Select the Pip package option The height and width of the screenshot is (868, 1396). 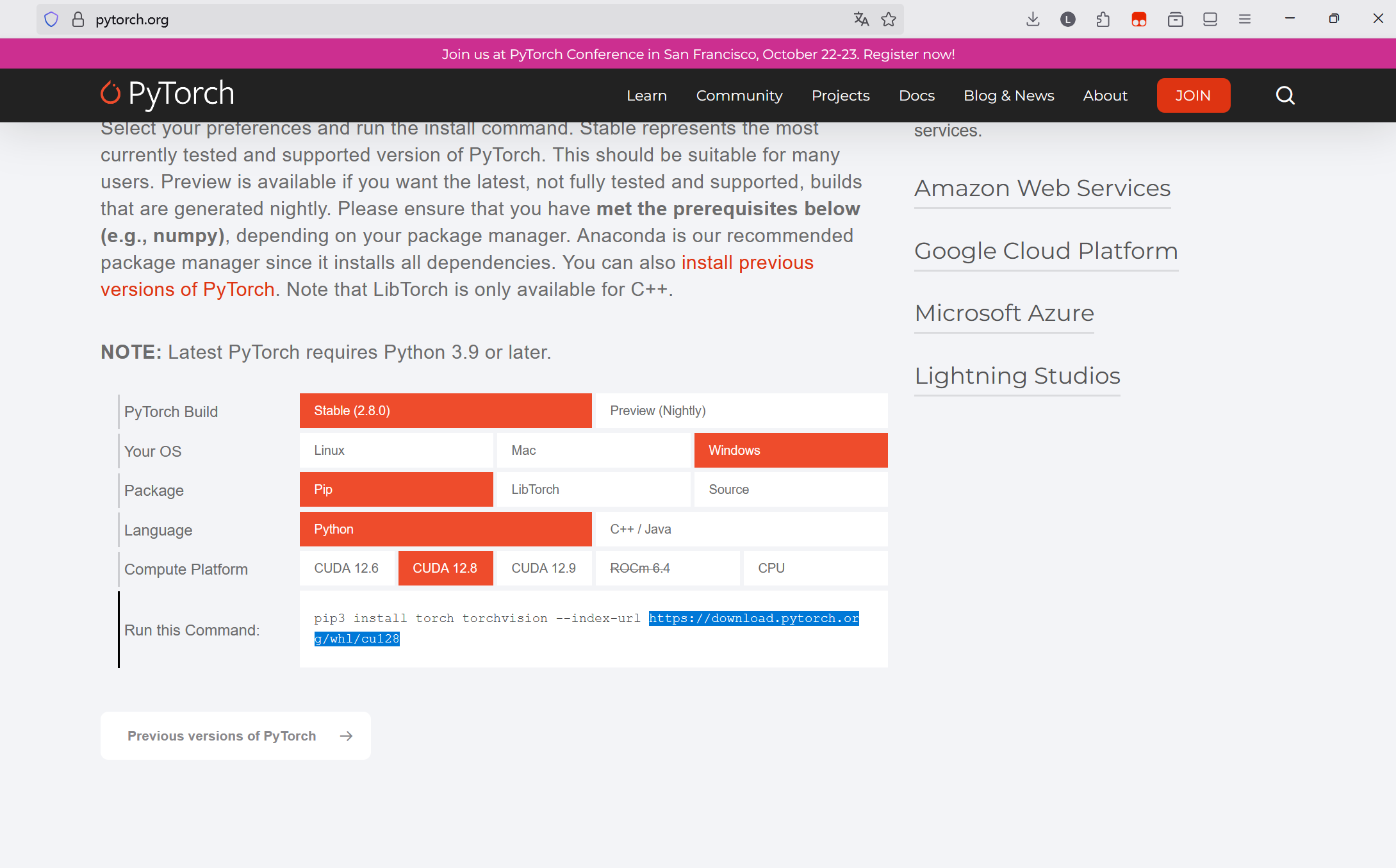(x=396, y=489)
